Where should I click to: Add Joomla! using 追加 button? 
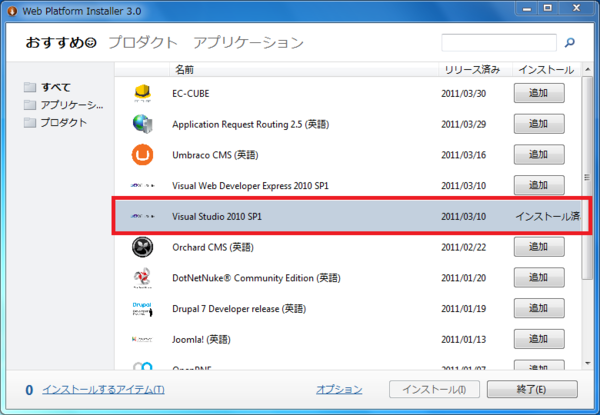[539, 339]
